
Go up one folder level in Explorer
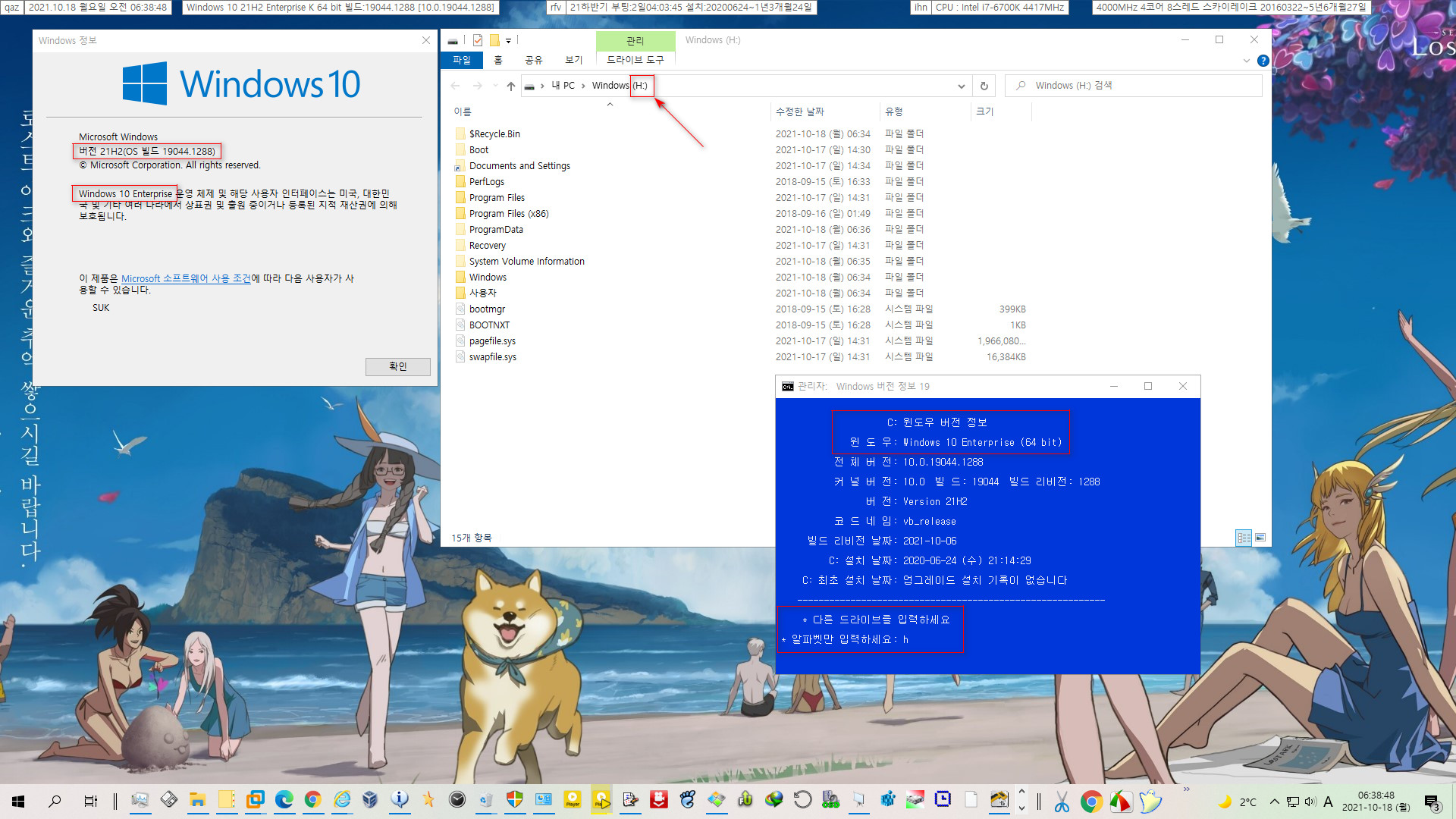pos(511,86)
